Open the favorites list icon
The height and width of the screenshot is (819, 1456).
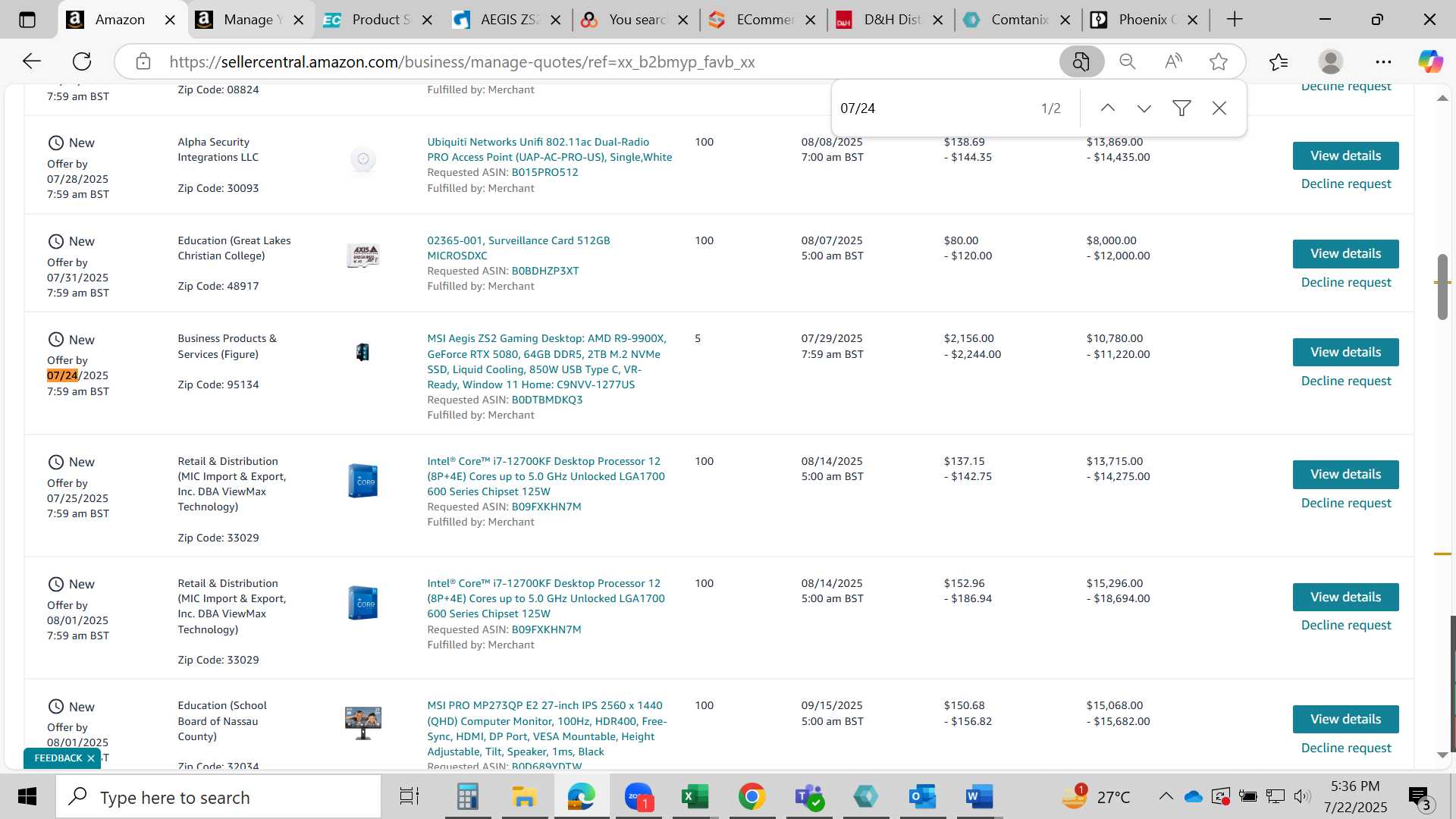1279,61
